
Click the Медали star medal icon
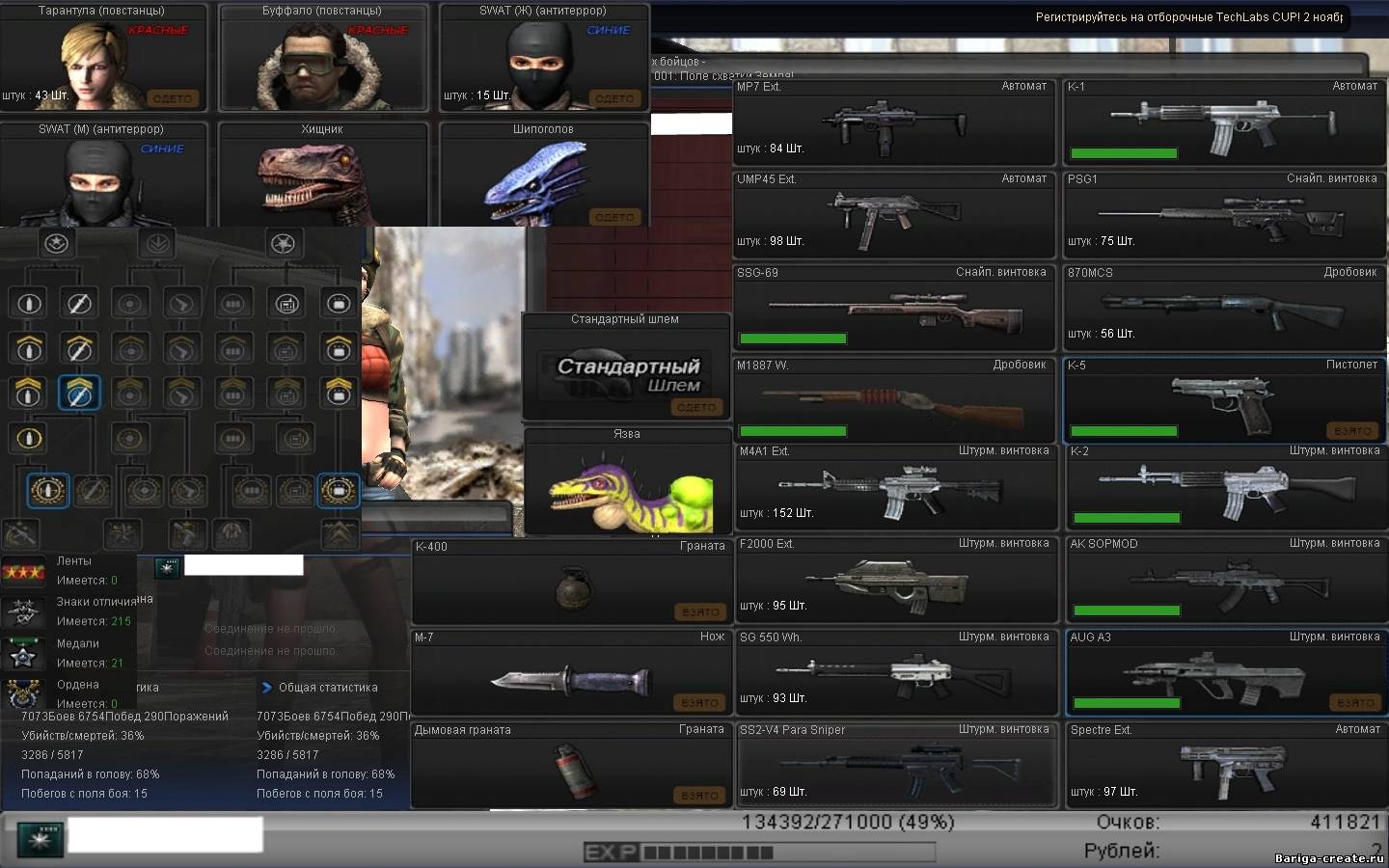pyautogui.click(x=23, y=654)
